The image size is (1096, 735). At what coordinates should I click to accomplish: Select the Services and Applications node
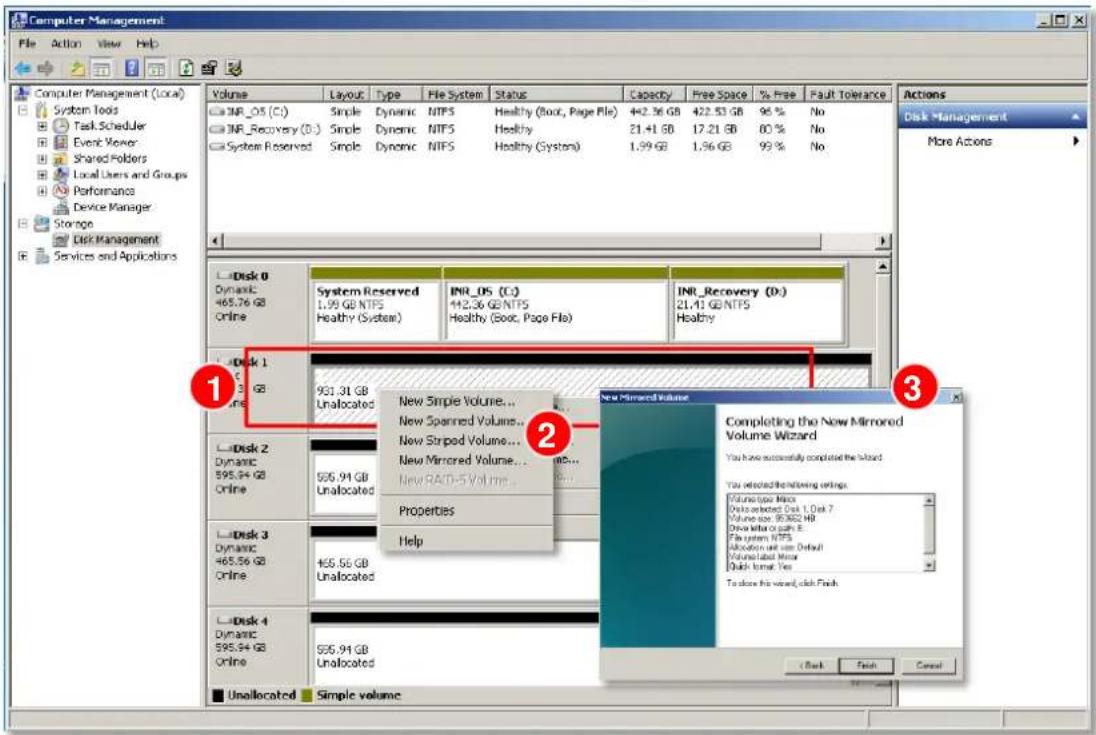pos(115,256)
